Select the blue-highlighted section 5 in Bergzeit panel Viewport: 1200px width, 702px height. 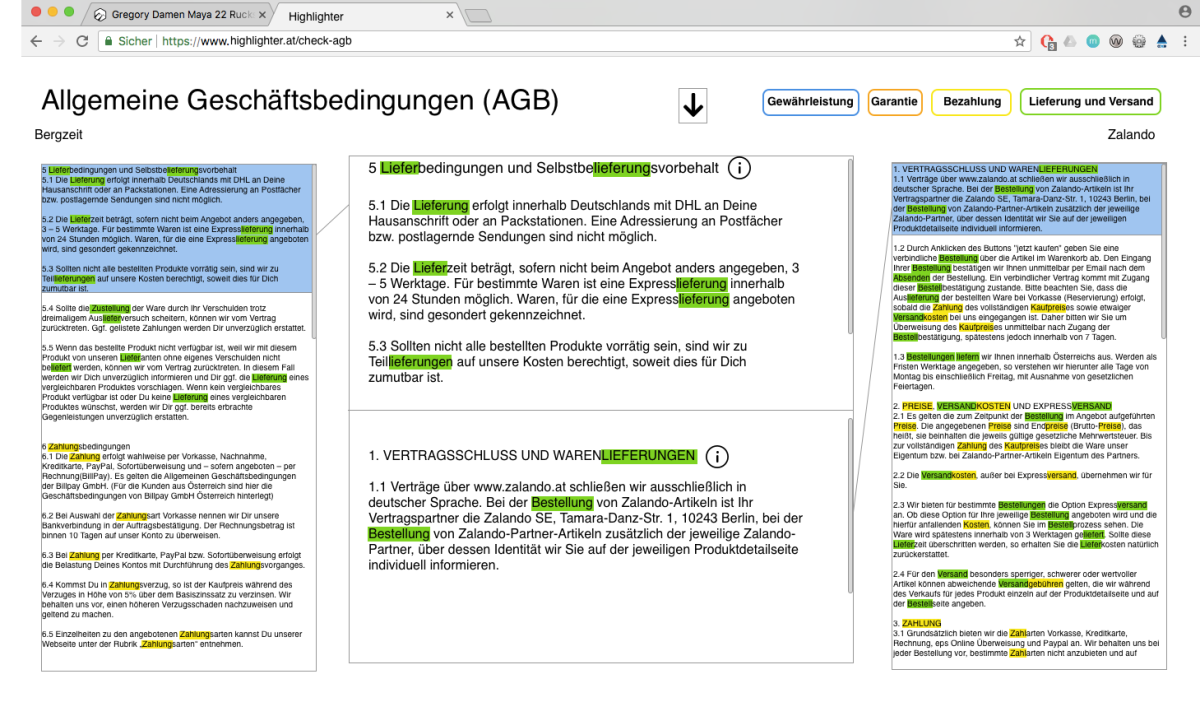coord(176,229)
